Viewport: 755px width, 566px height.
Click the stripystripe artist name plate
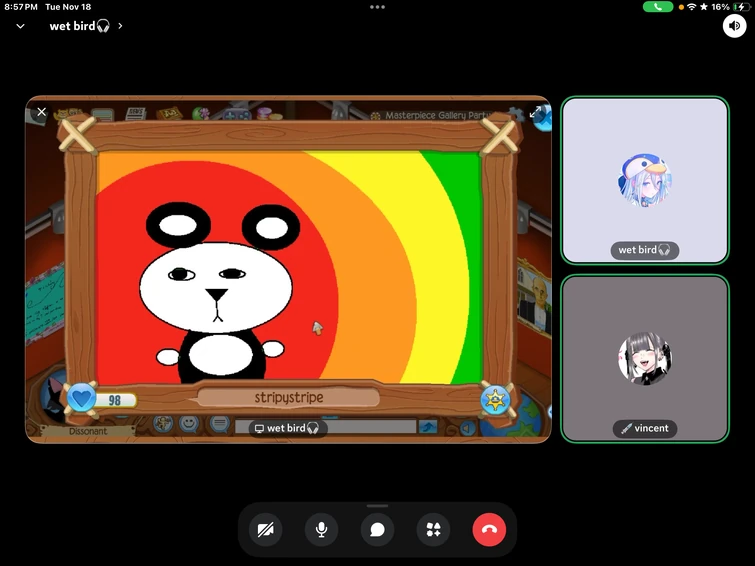click(288, 398)
